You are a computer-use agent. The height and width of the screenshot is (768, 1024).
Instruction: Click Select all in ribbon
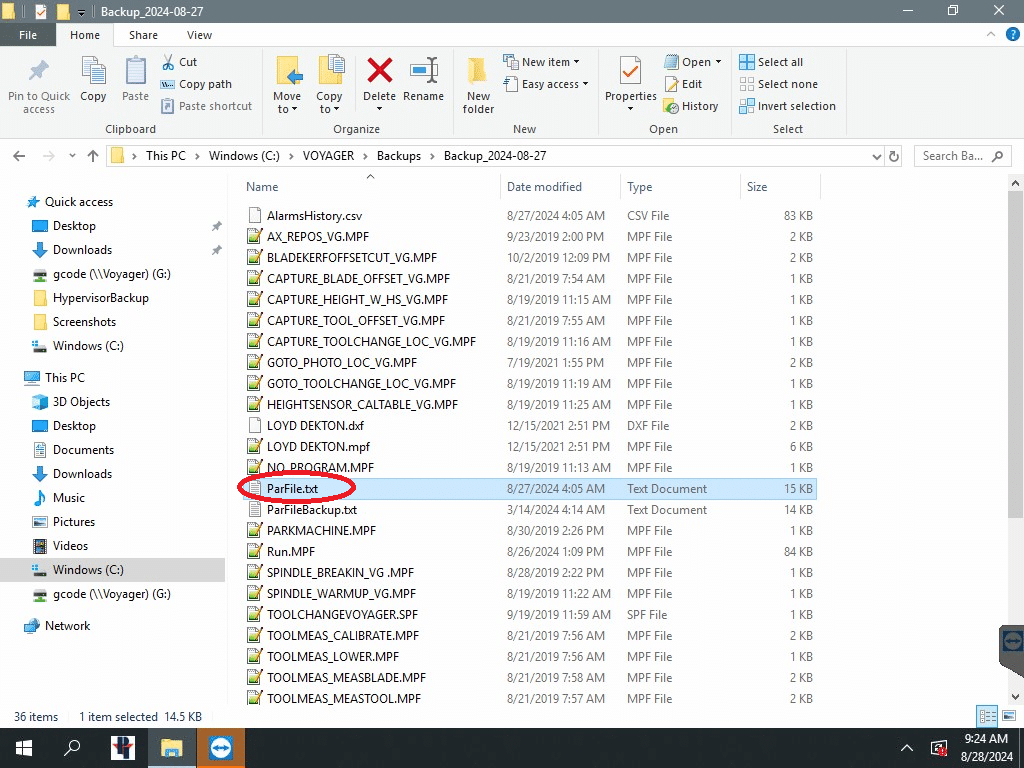coord(771,62)
